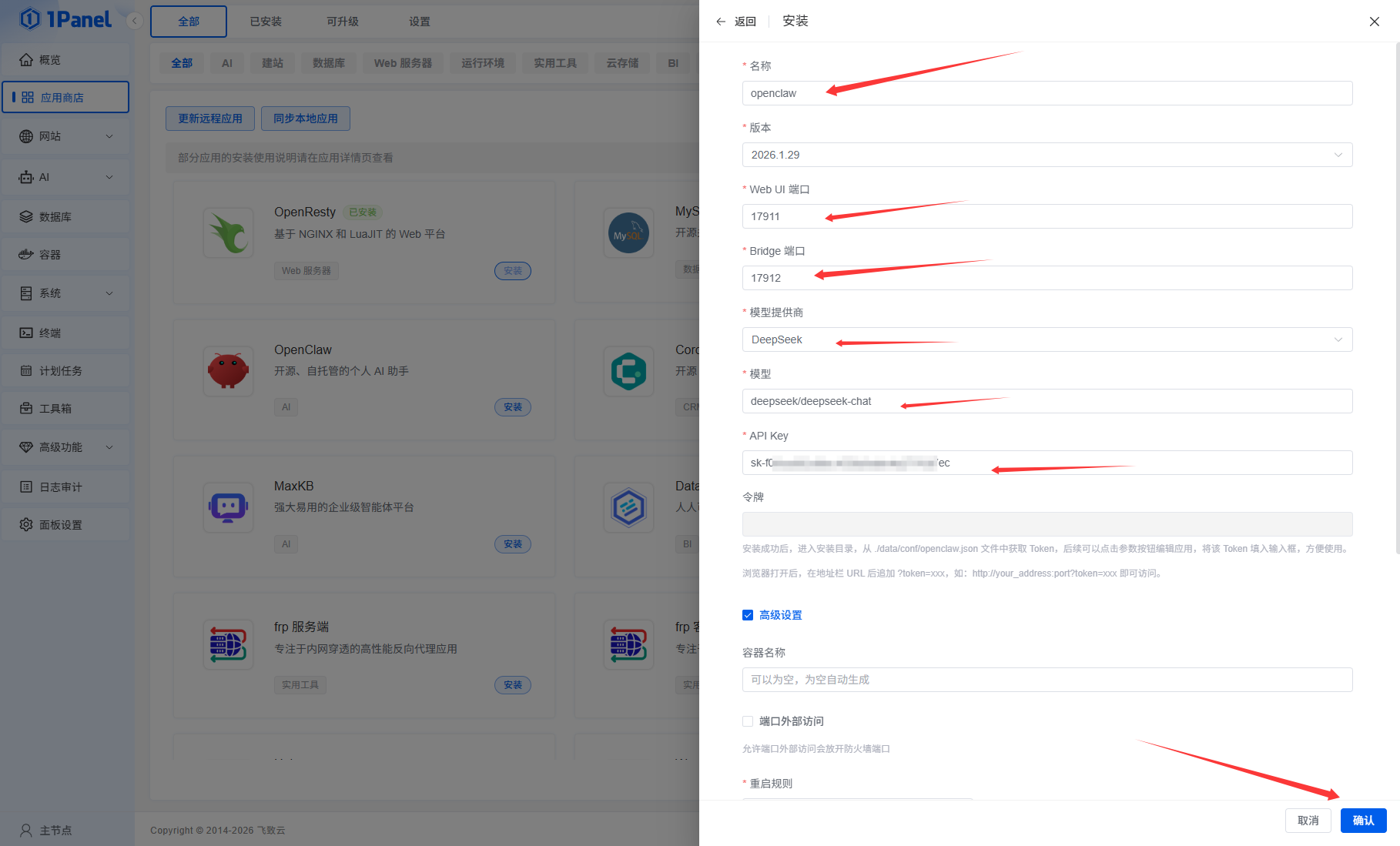Open the 模型提供商 DeepSeek dropdown
The width and height of the screenshot is (1400, 846).
coord(1047,339)
